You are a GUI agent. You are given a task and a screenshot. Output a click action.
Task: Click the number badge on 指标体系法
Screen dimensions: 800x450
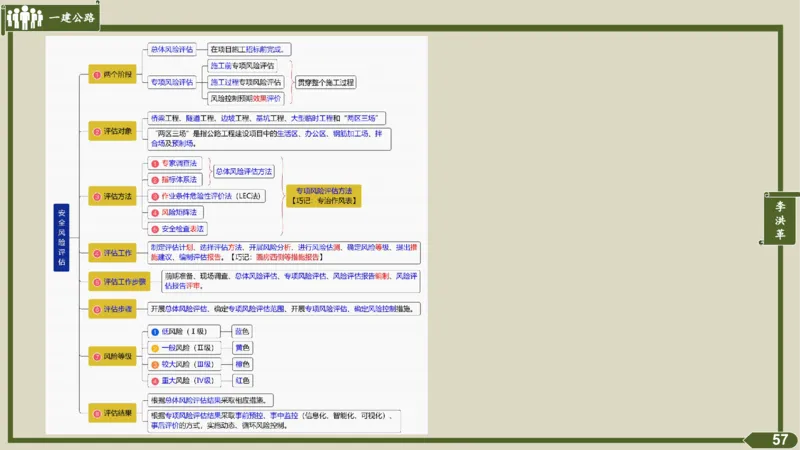(155, 180)
